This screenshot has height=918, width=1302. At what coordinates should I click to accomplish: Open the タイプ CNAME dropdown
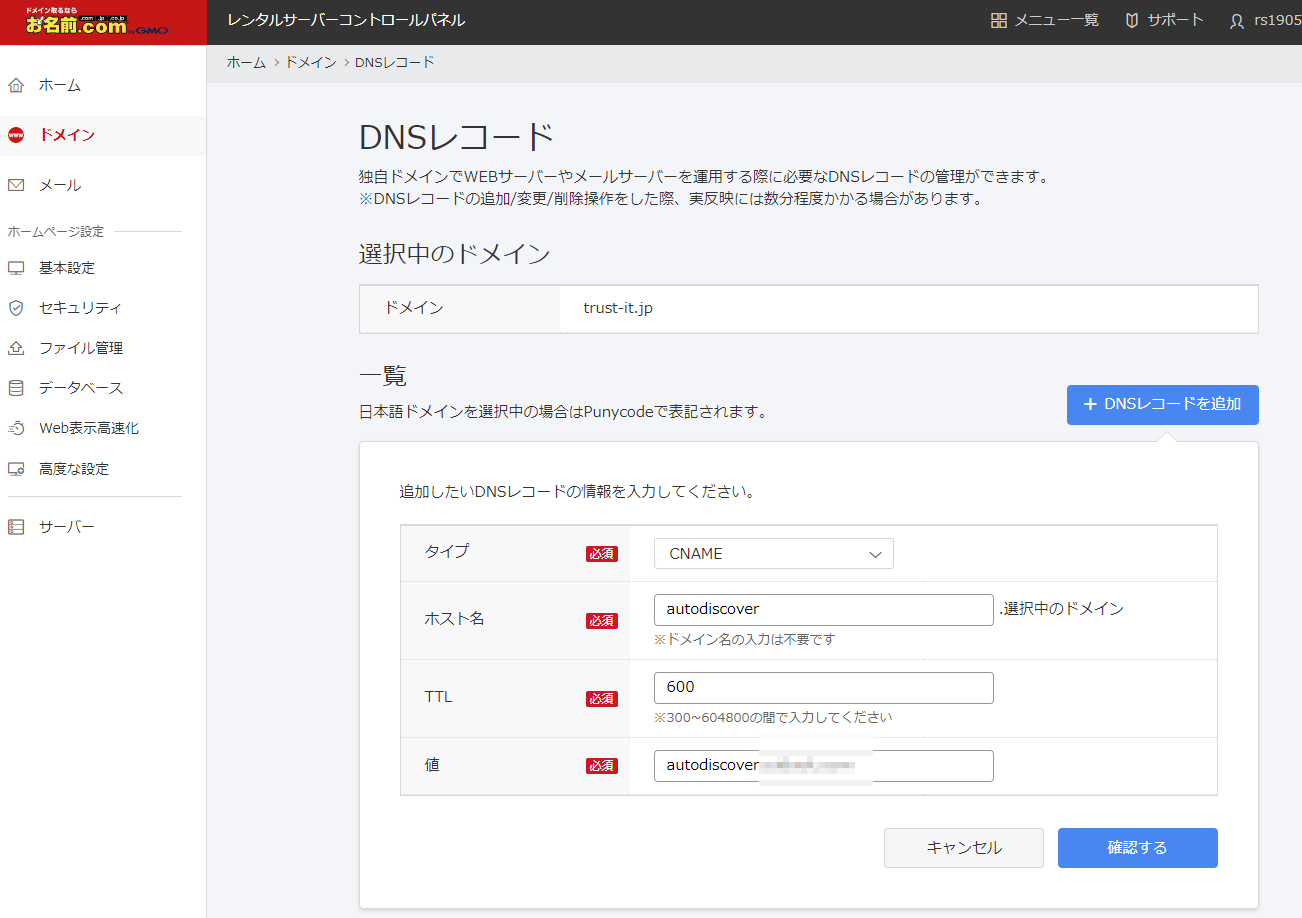point(774,553)
